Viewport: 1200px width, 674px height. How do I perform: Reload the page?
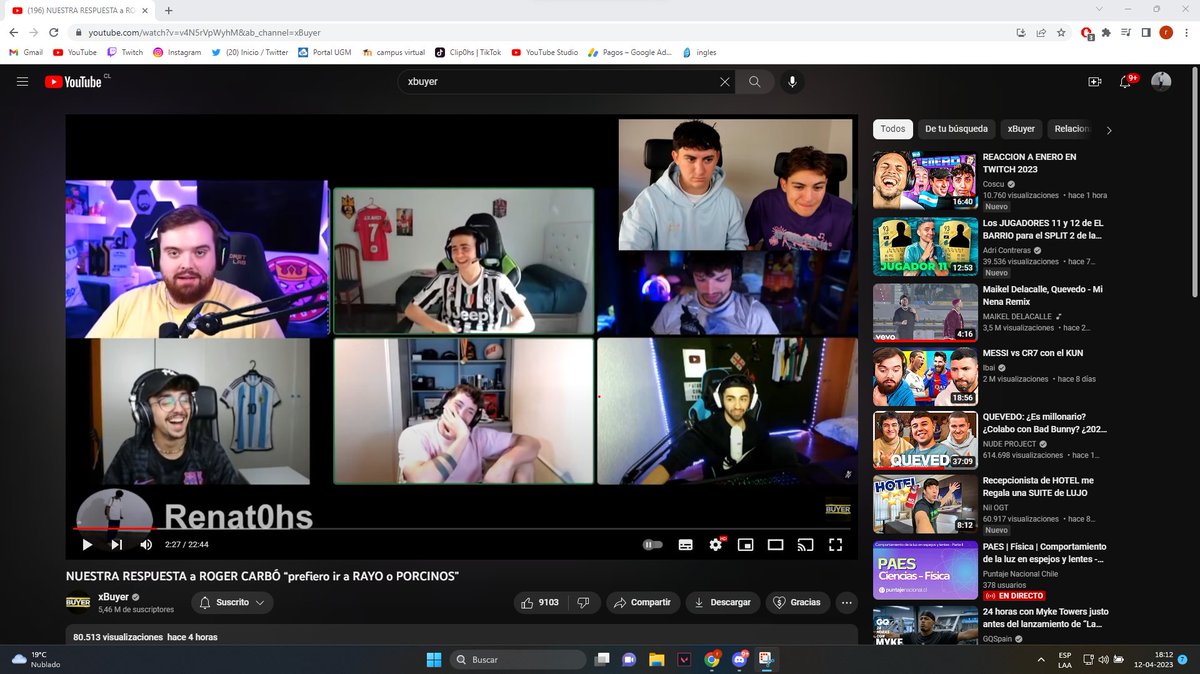tap(55, 33)
